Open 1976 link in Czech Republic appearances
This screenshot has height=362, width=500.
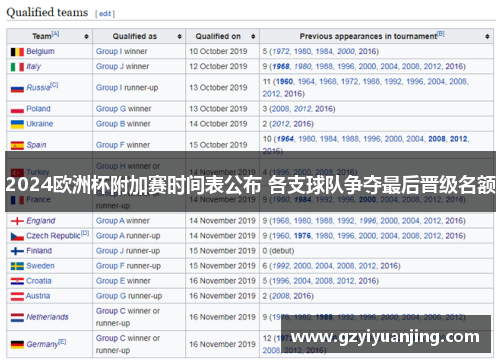(302, 236)
